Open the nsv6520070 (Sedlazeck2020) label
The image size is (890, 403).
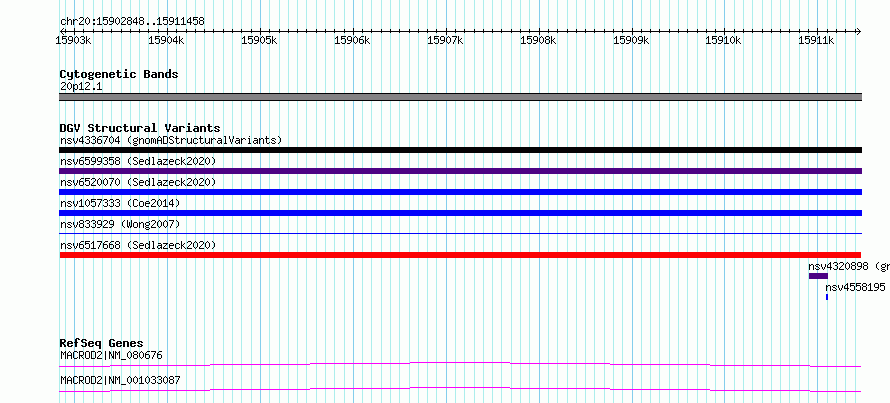coord(138,182)
